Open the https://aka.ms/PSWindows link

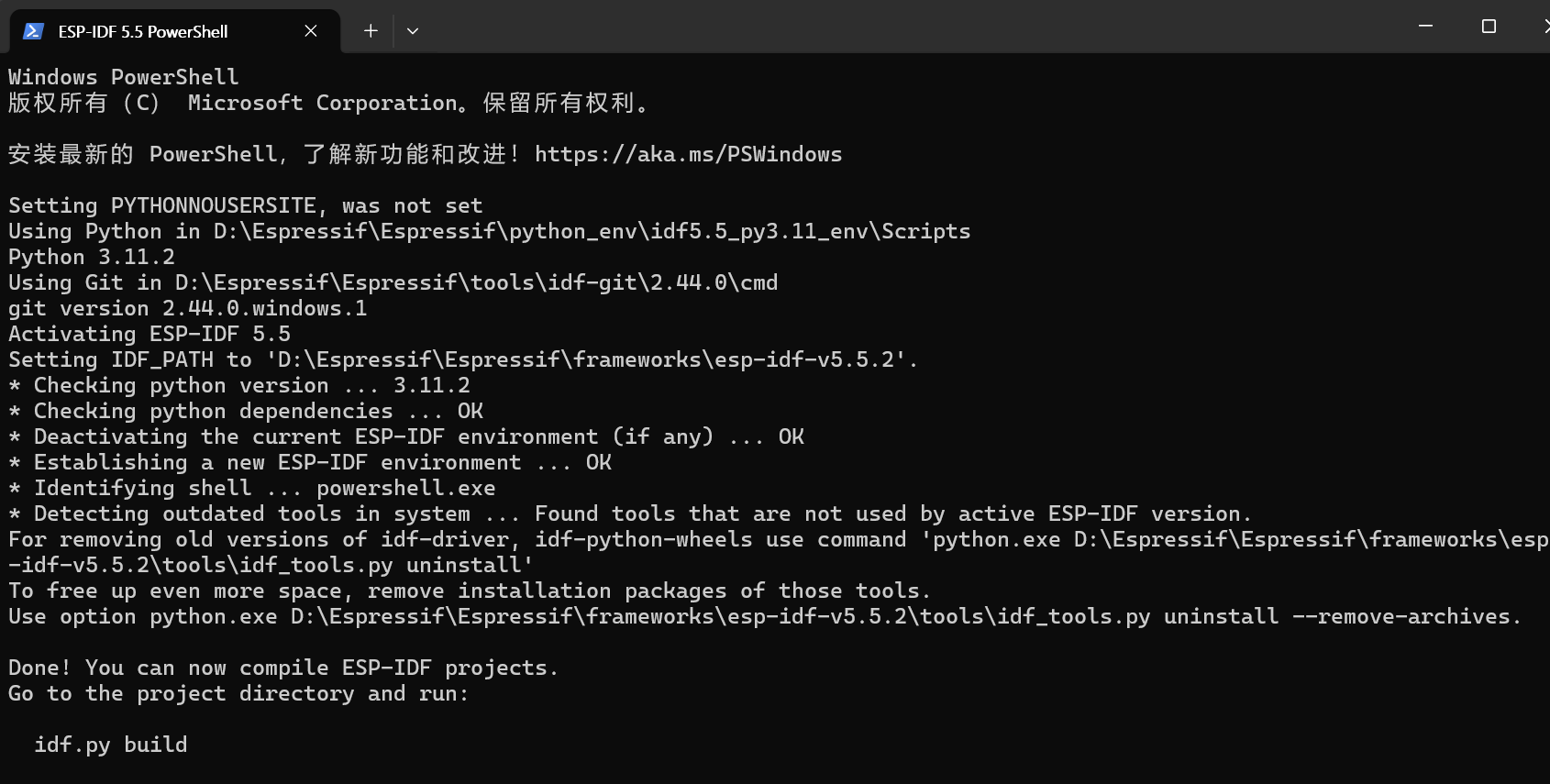tap(688, 154)
